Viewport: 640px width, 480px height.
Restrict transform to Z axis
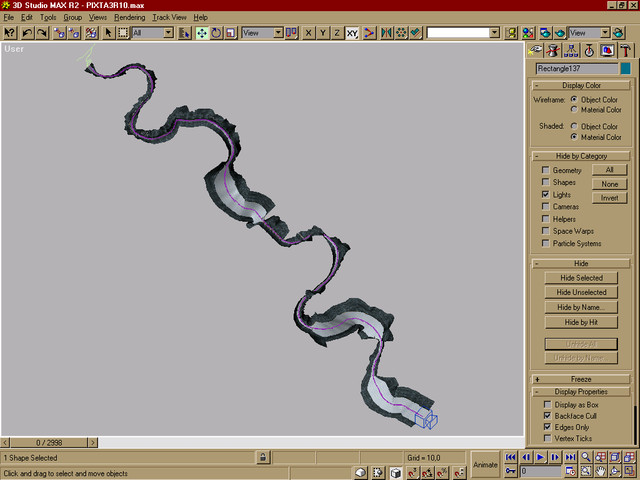[337, 33]
